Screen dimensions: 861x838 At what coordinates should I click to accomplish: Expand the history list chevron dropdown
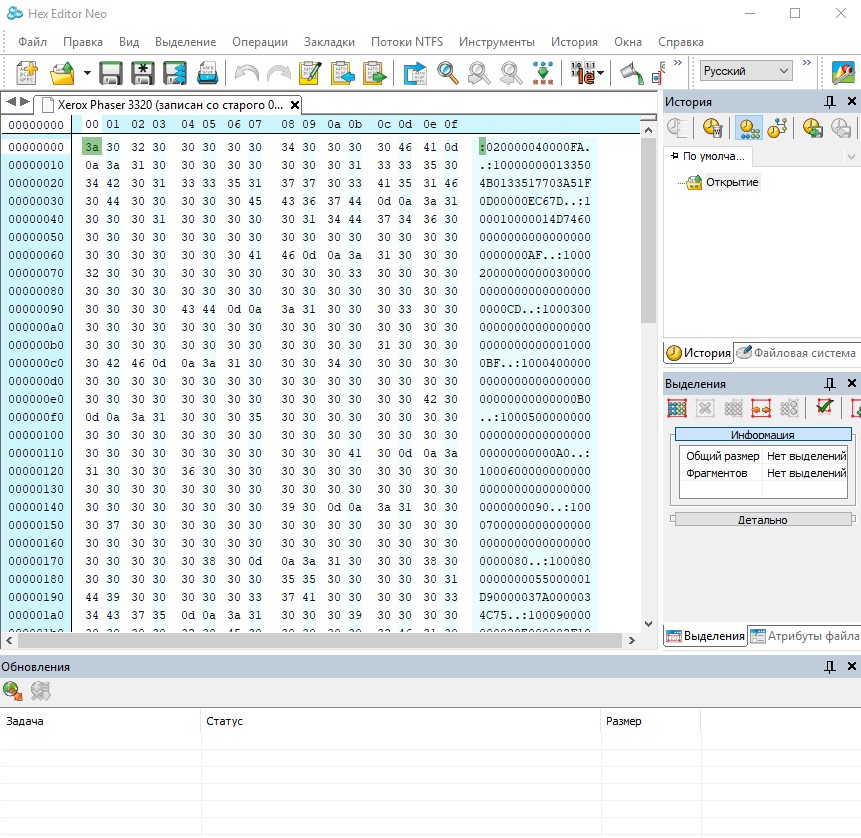[851, 157]
